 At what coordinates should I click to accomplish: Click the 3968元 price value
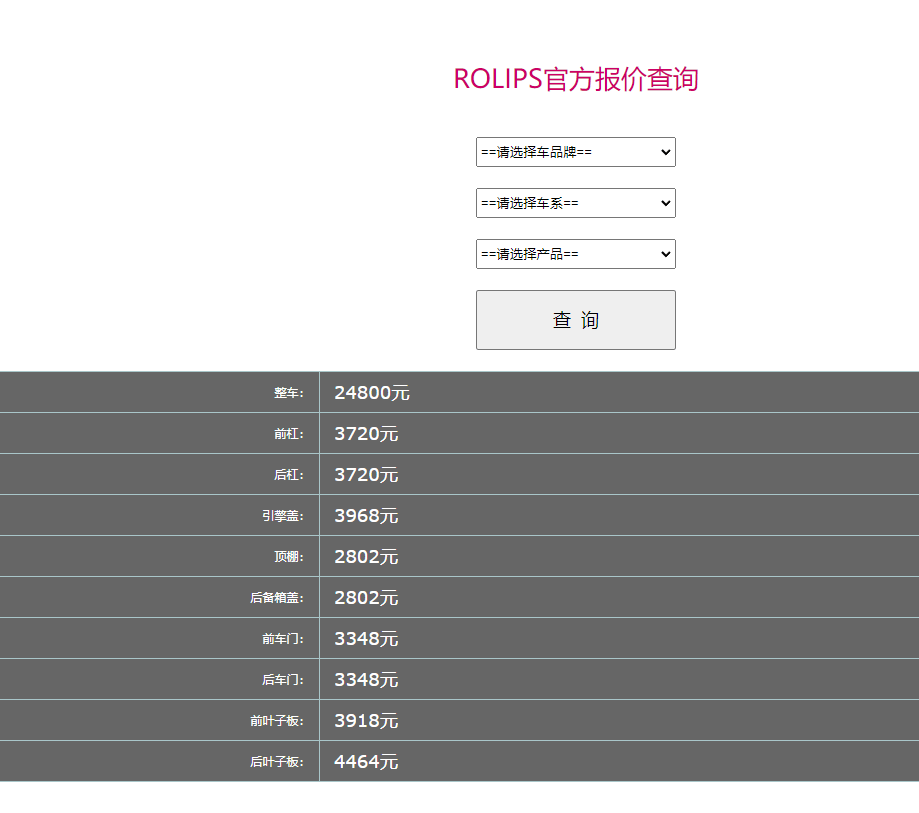point(366,516)
